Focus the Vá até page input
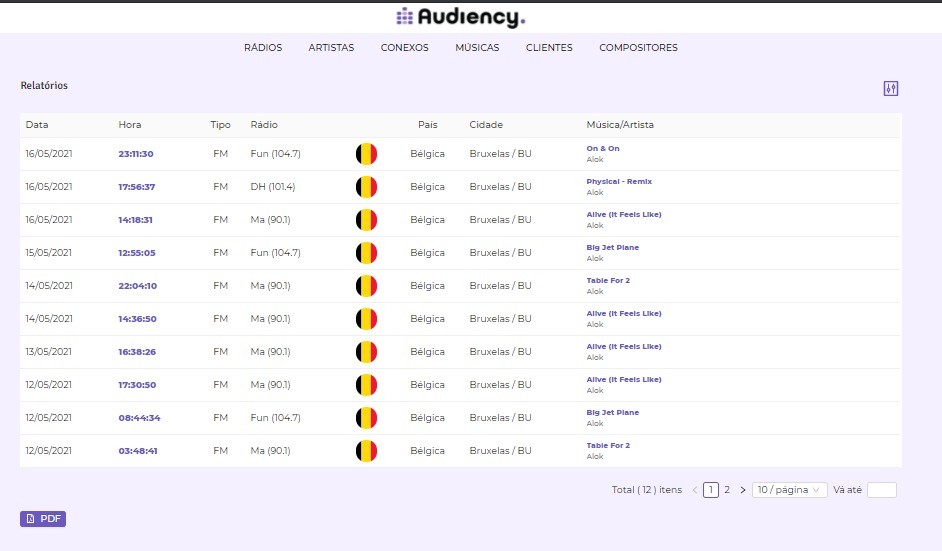Image resolution: width=942 pixels, height=551 pixels. (x=881, y=490)
